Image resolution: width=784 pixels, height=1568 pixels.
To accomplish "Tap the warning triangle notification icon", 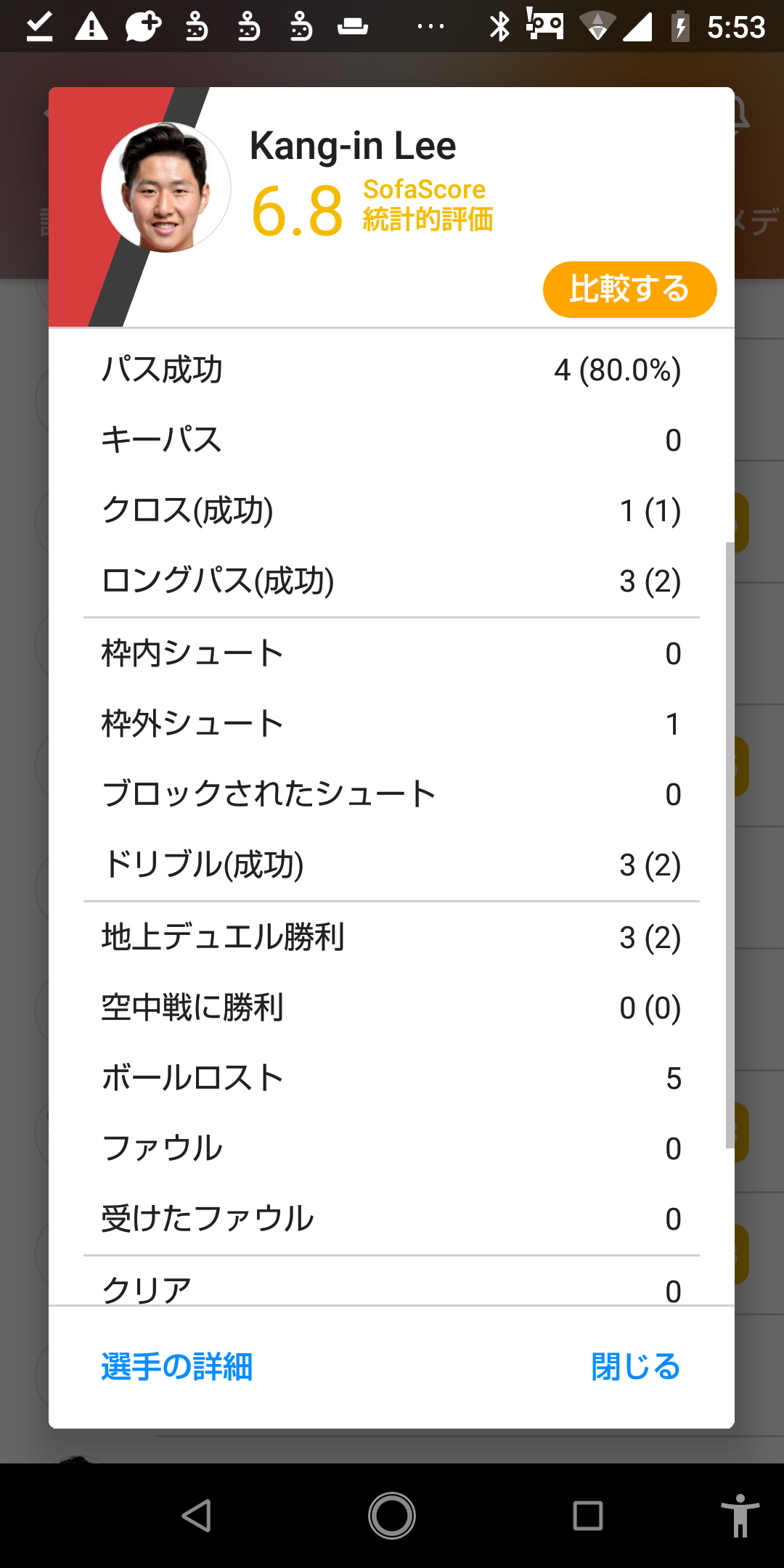I will (91, 28).
